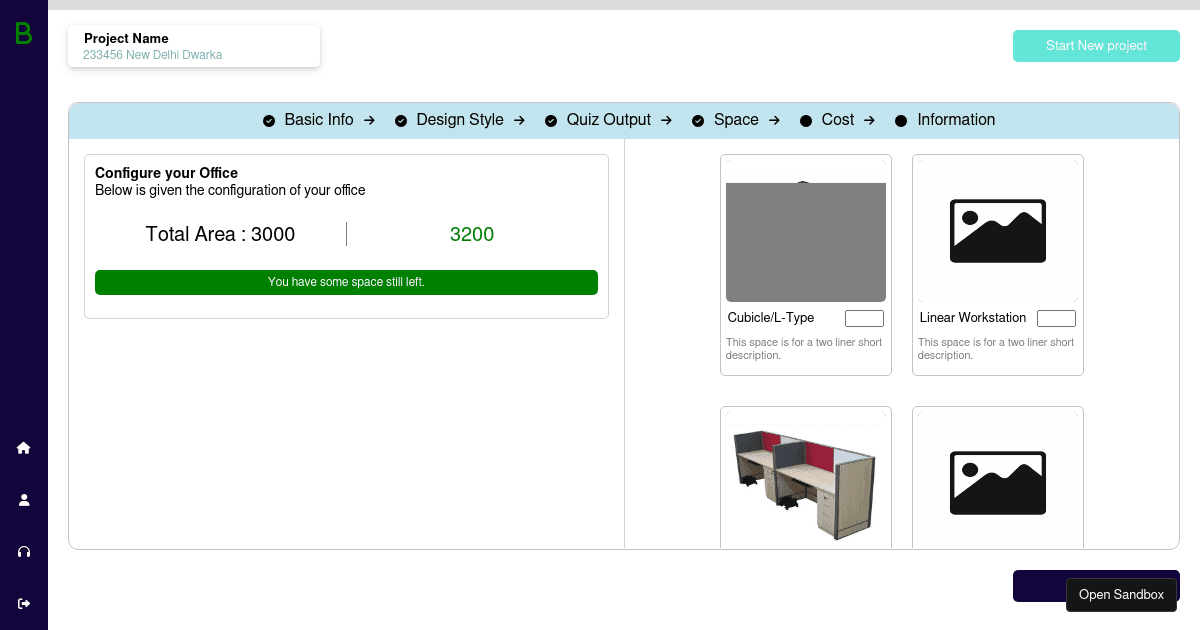
Task: Click the headphones support icon in the sidebar
Action: point(23,551)
